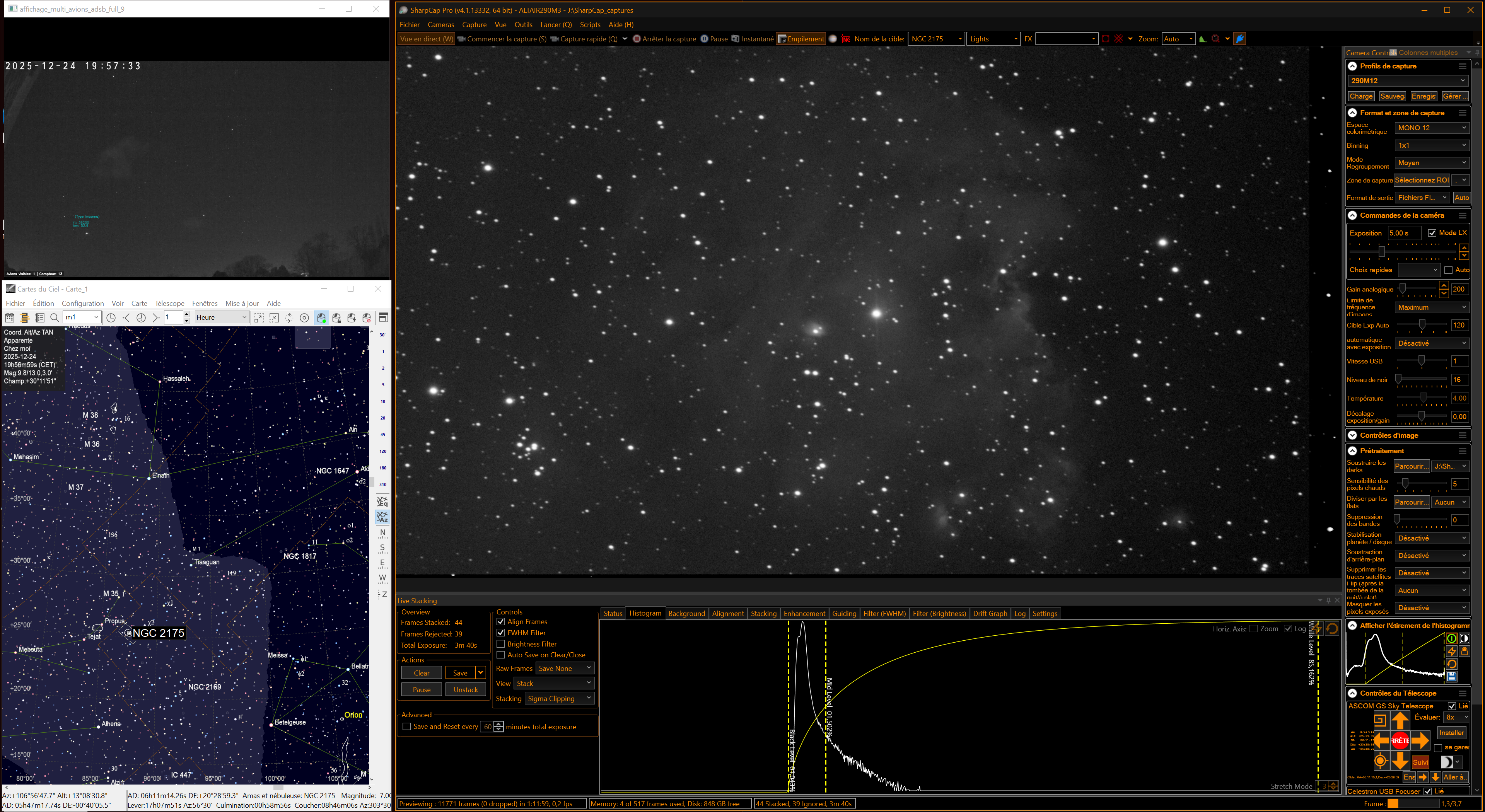Open the Outils menu in SharpCap
This screenshot has width=1485, height=812.
pos(523,25)
